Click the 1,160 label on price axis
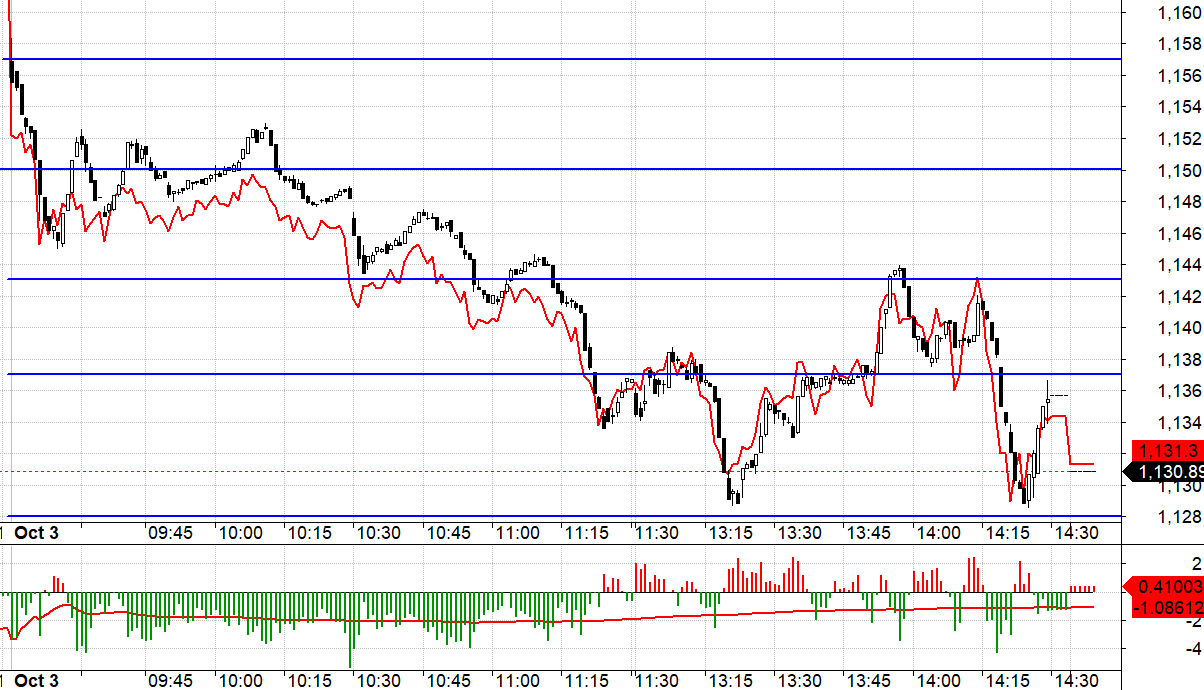This screenshot has height=690, width=1204. click(1178, 12)
